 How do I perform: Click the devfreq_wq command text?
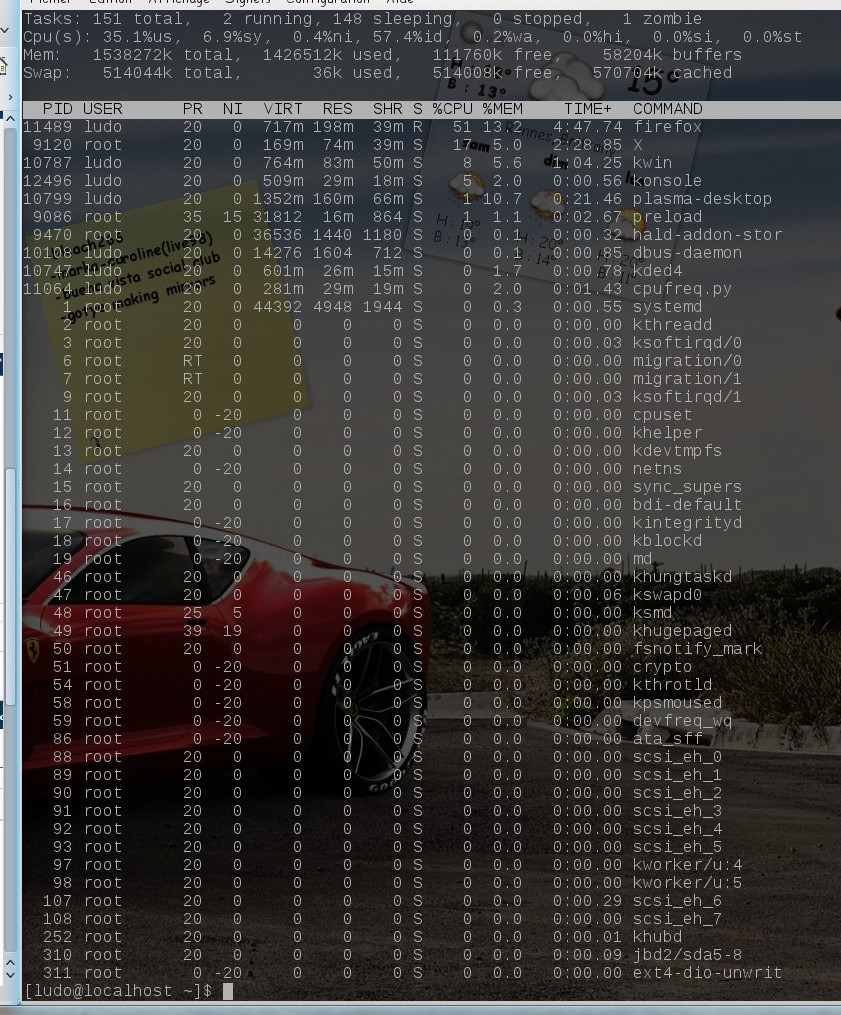[x=682, y=721]
